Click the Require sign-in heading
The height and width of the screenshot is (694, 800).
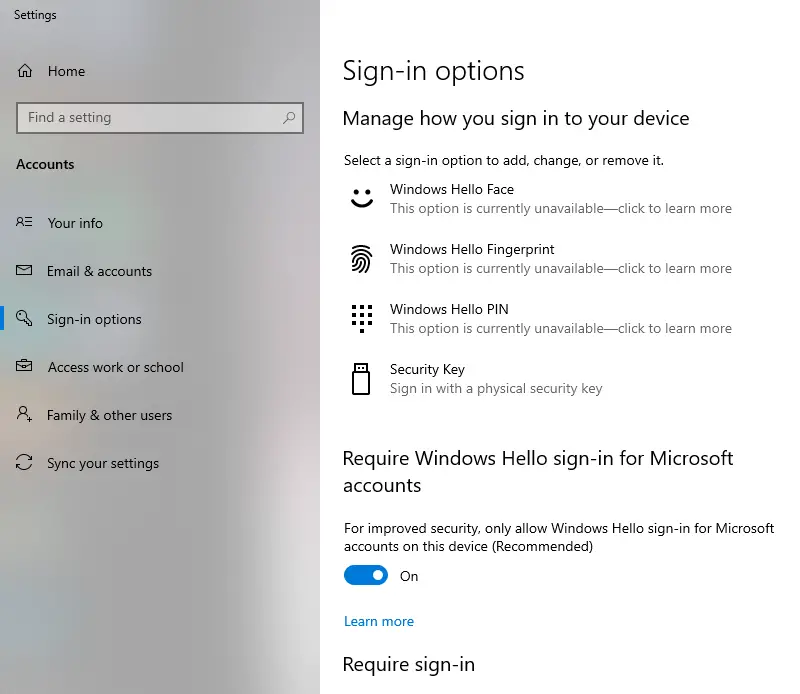(x=409, y=664)
